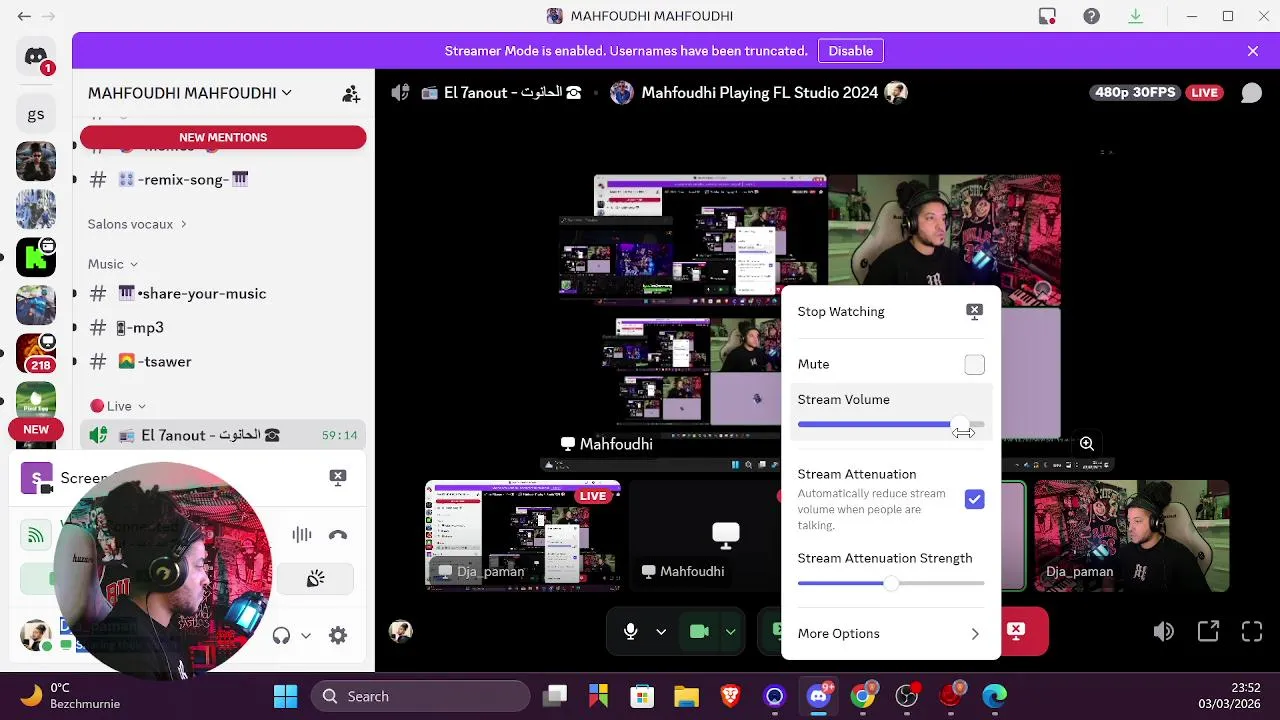Open camera options arrow in call bar
The height and width of the screenshot is (720, 1280).
pos(730,632)
